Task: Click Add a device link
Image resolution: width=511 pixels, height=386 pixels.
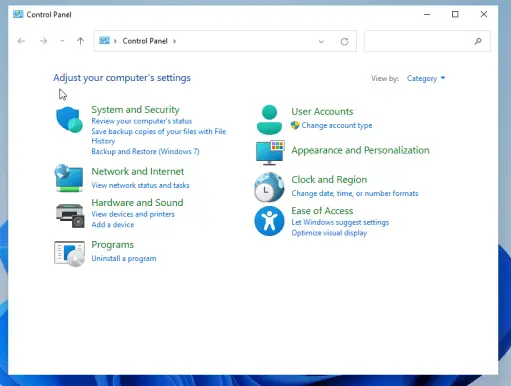Action: coord(113,225)
